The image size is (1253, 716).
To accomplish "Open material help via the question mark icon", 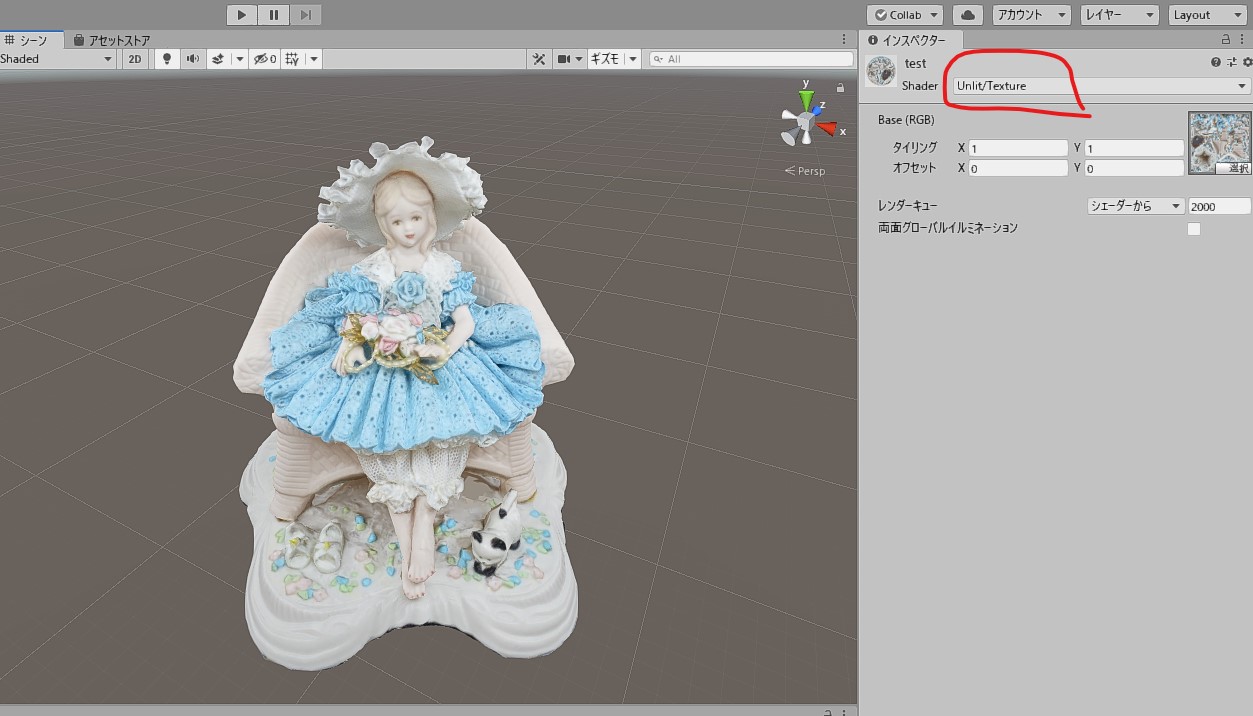I will 1215,62.
